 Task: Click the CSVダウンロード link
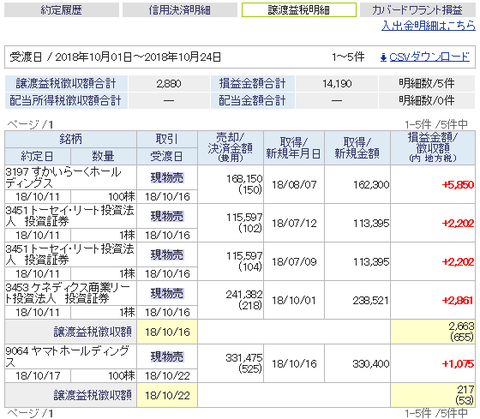click(429, 57)
